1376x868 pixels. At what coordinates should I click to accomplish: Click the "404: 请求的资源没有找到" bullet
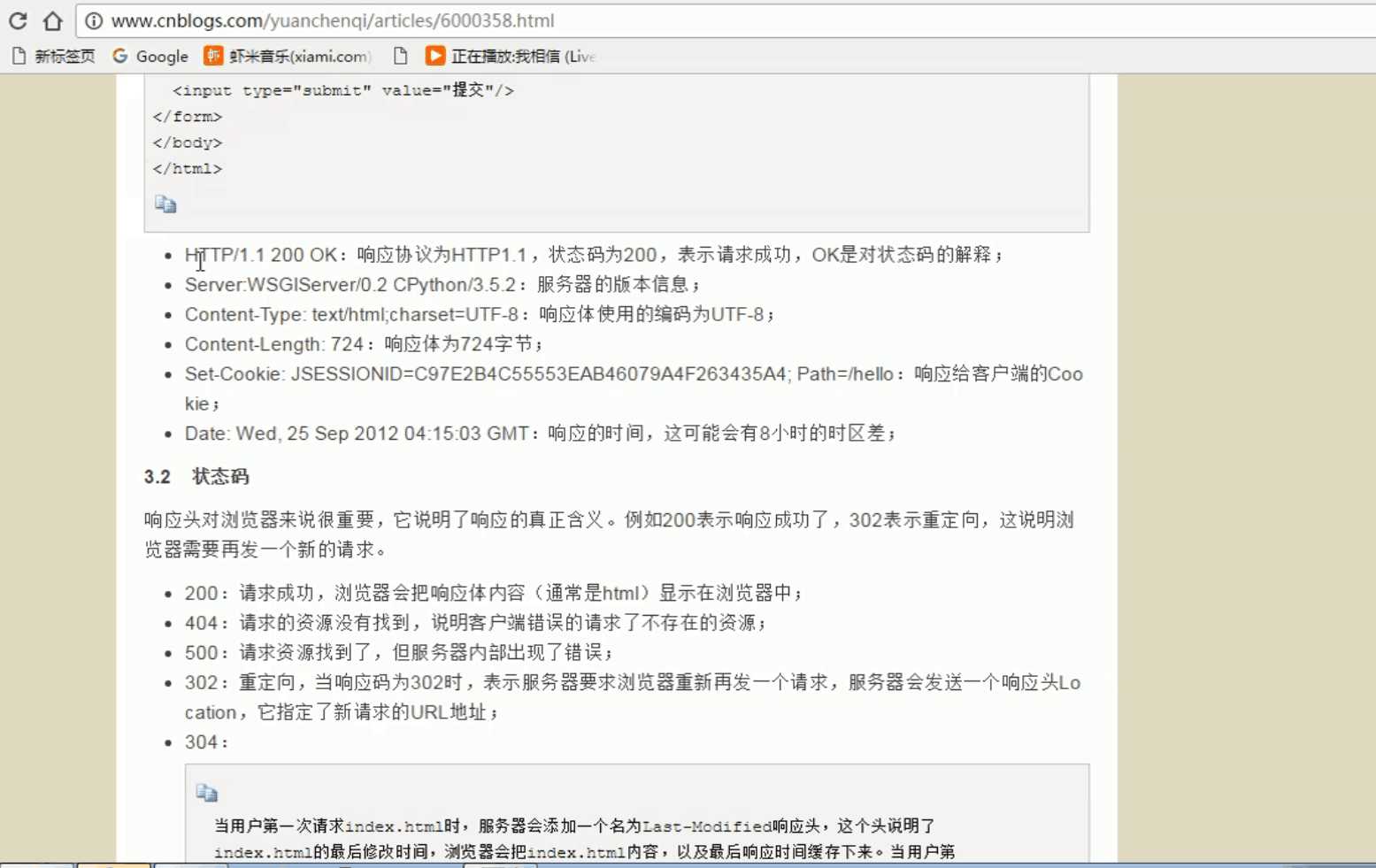tap(475, 623)
